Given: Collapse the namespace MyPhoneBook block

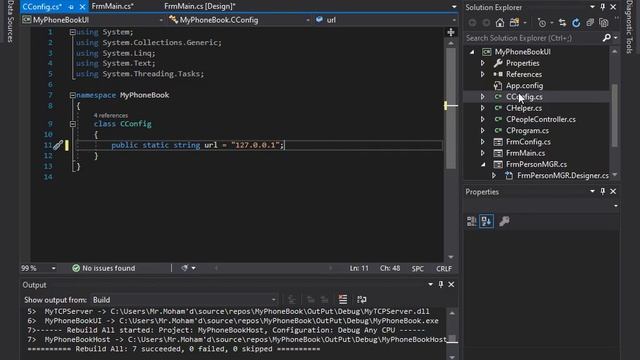Looking at the screenshot, I should (x=72, y=95).
